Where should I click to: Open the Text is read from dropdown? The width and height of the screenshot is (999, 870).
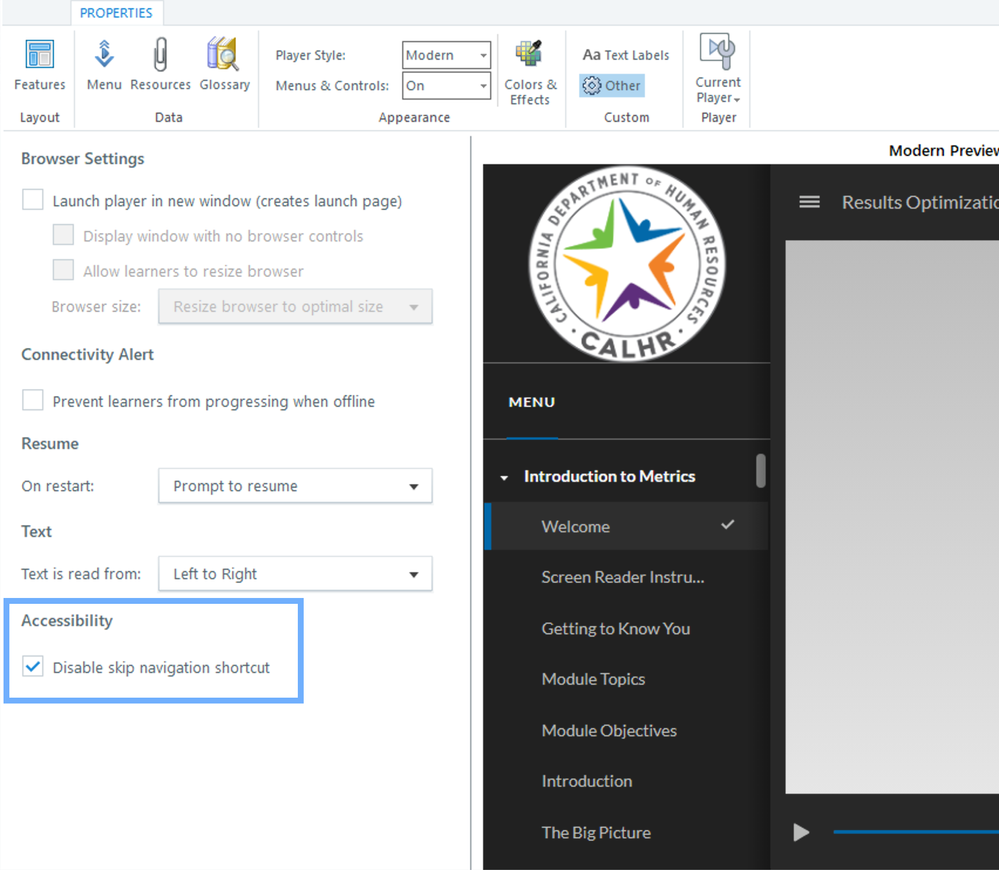pyautogui.click(x=295, y=574)
